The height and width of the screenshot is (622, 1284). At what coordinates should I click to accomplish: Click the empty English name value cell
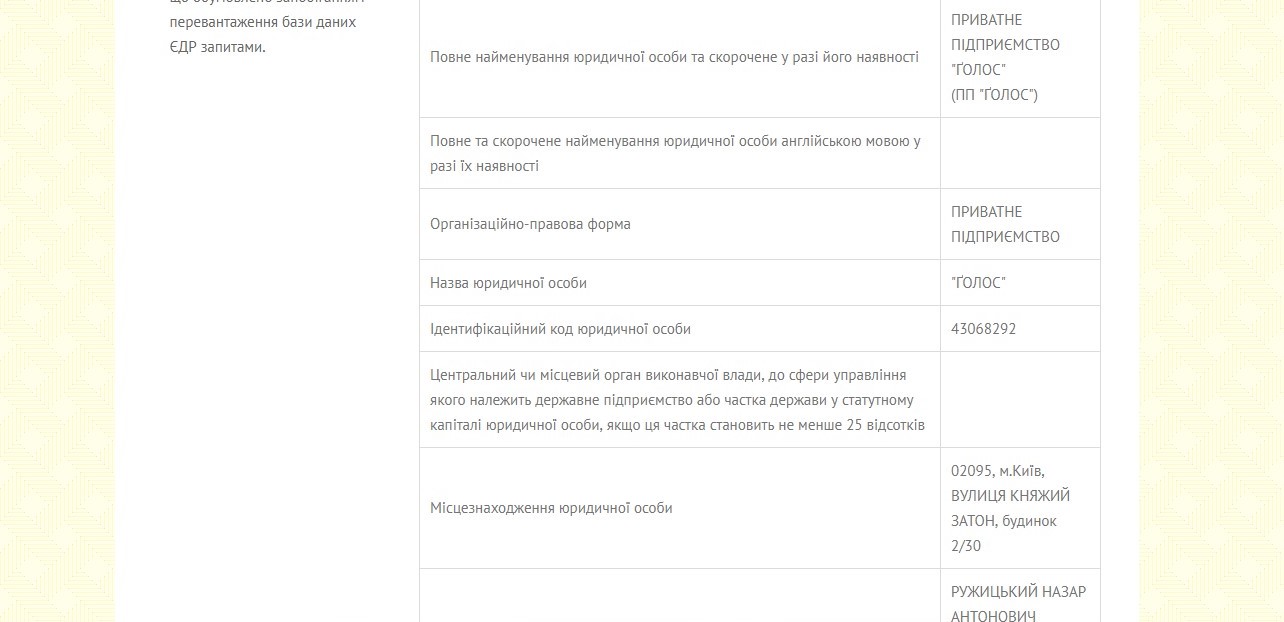(x=1020, y=153)
